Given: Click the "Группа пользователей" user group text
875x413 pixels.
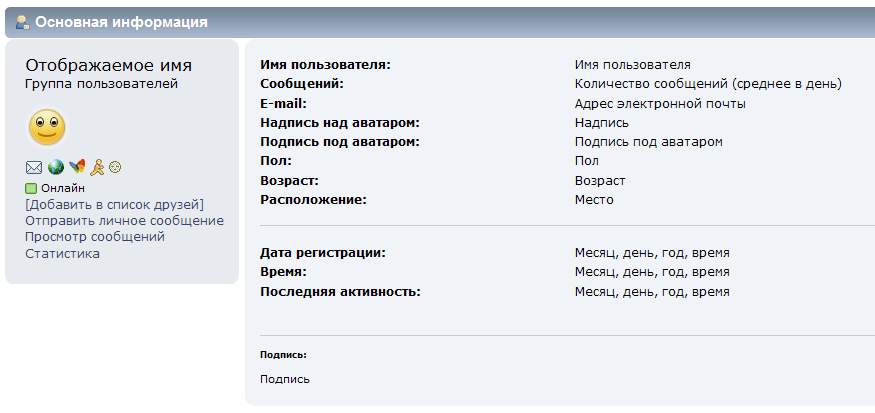Looking at the screenshot, I should click(x=101, y=84).
